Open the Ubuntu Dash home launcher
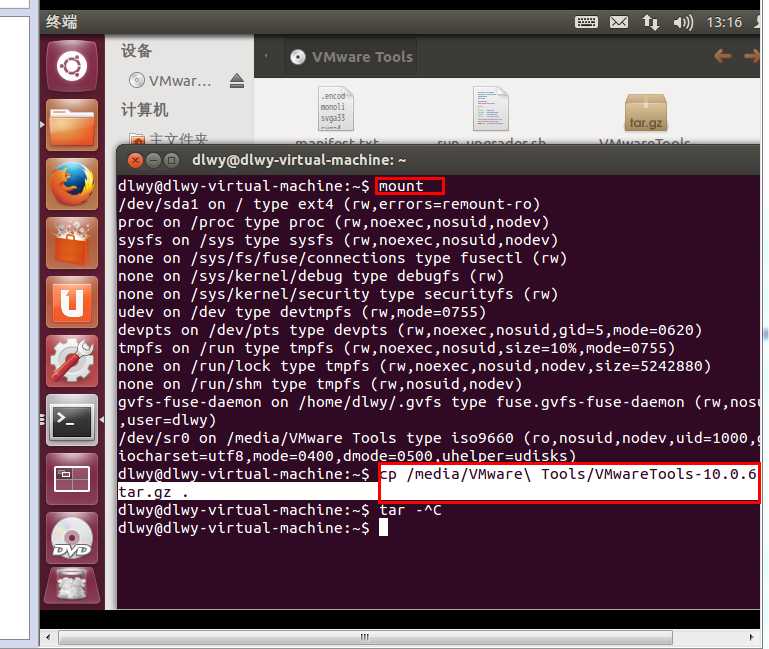769x649 pixels. [72, 66]
